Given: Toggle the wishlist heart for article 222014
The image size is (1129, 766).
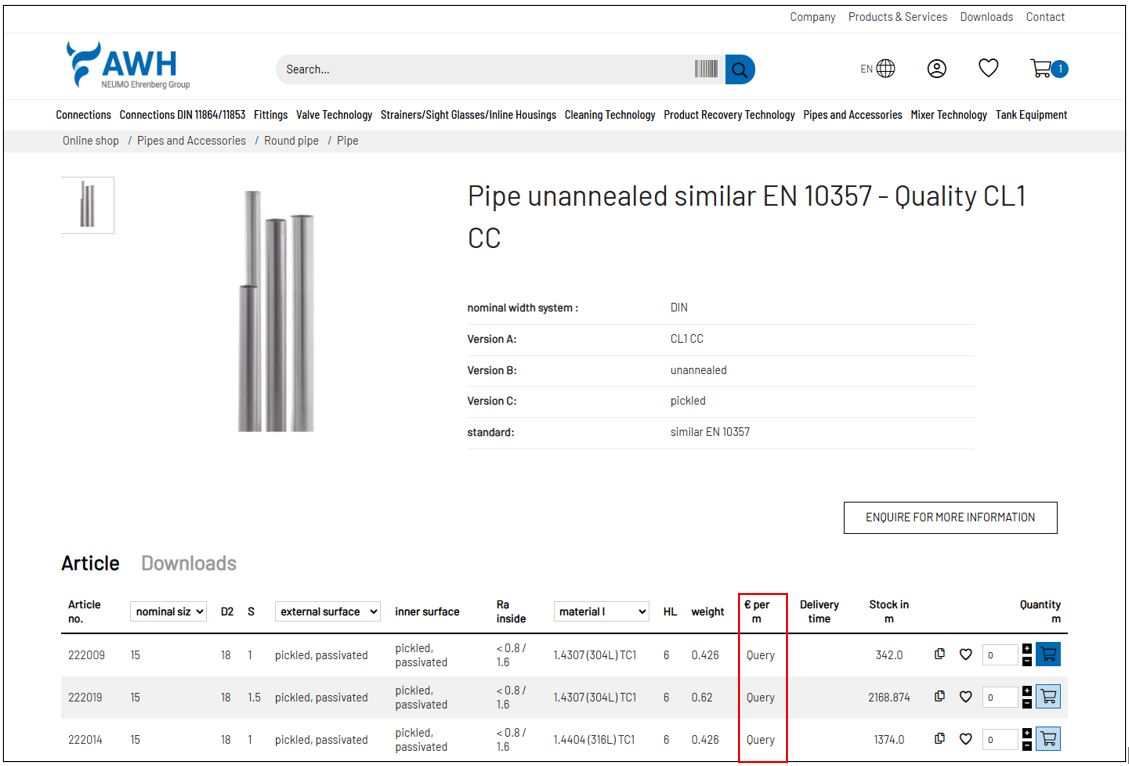Looking at the screenshot, I should (966, 740).
